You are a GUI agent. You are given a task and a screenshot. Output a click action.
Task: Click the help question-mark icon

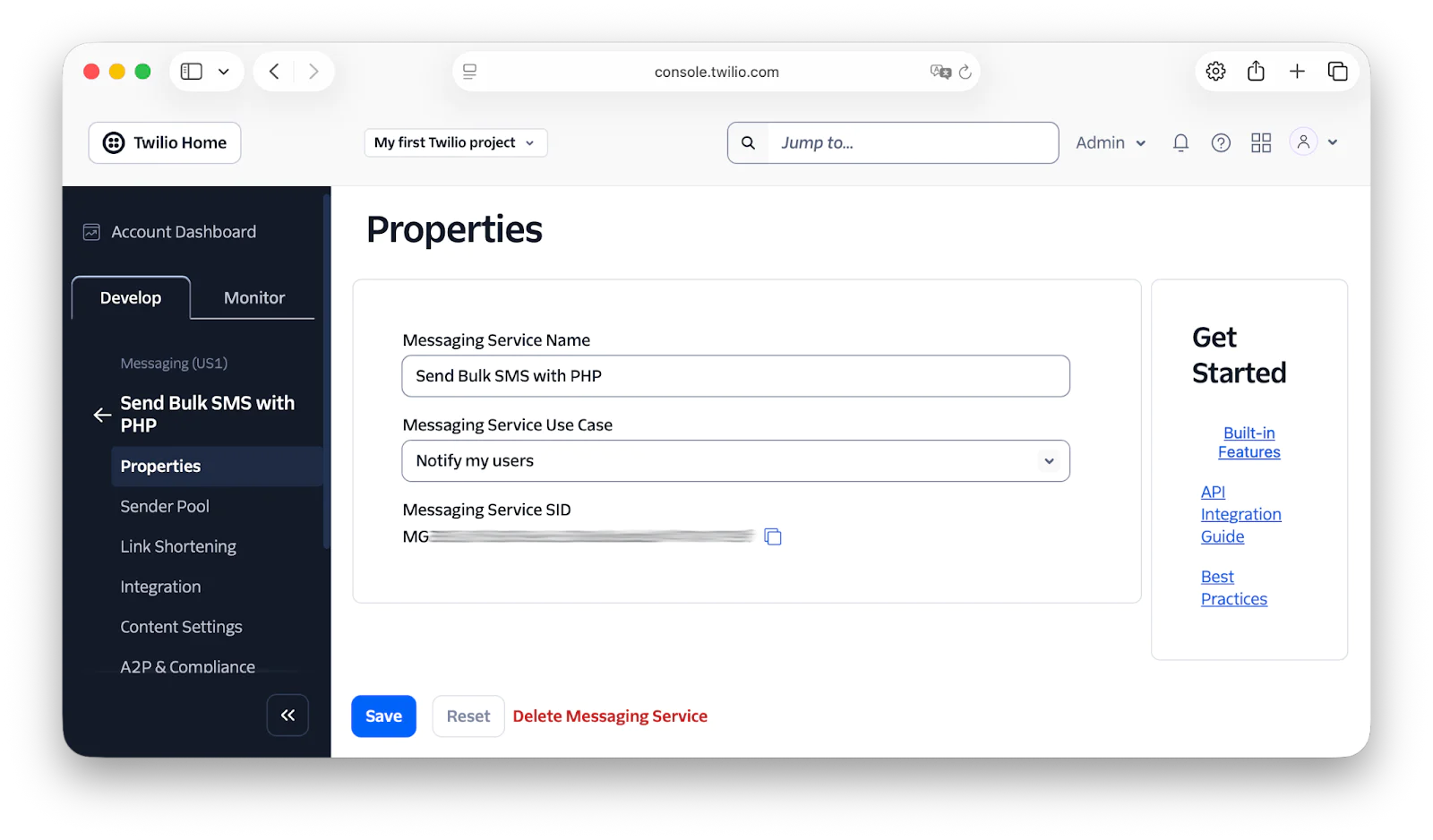click(x=1220, y=142)
